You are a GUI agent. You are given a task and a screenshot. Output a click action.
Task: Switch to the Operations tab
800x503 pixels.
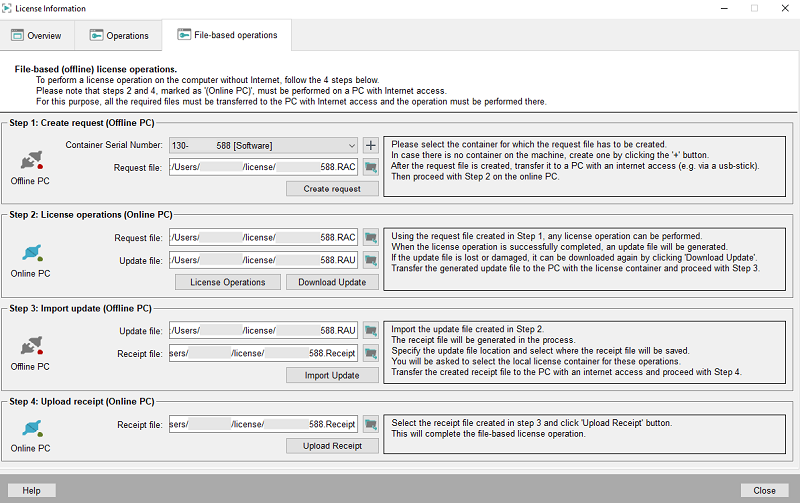tap(118, 35)
